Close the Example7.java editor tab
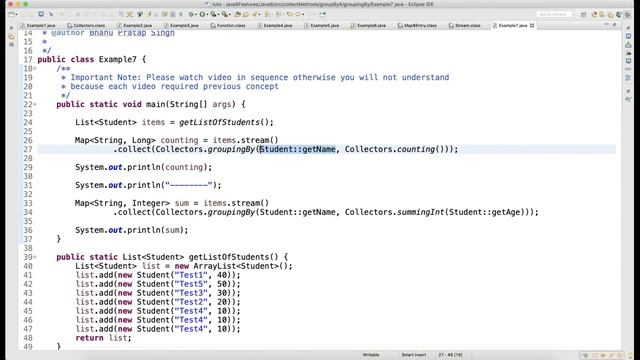Viewport: 640px width, 360px height. [x=532, y=25]
